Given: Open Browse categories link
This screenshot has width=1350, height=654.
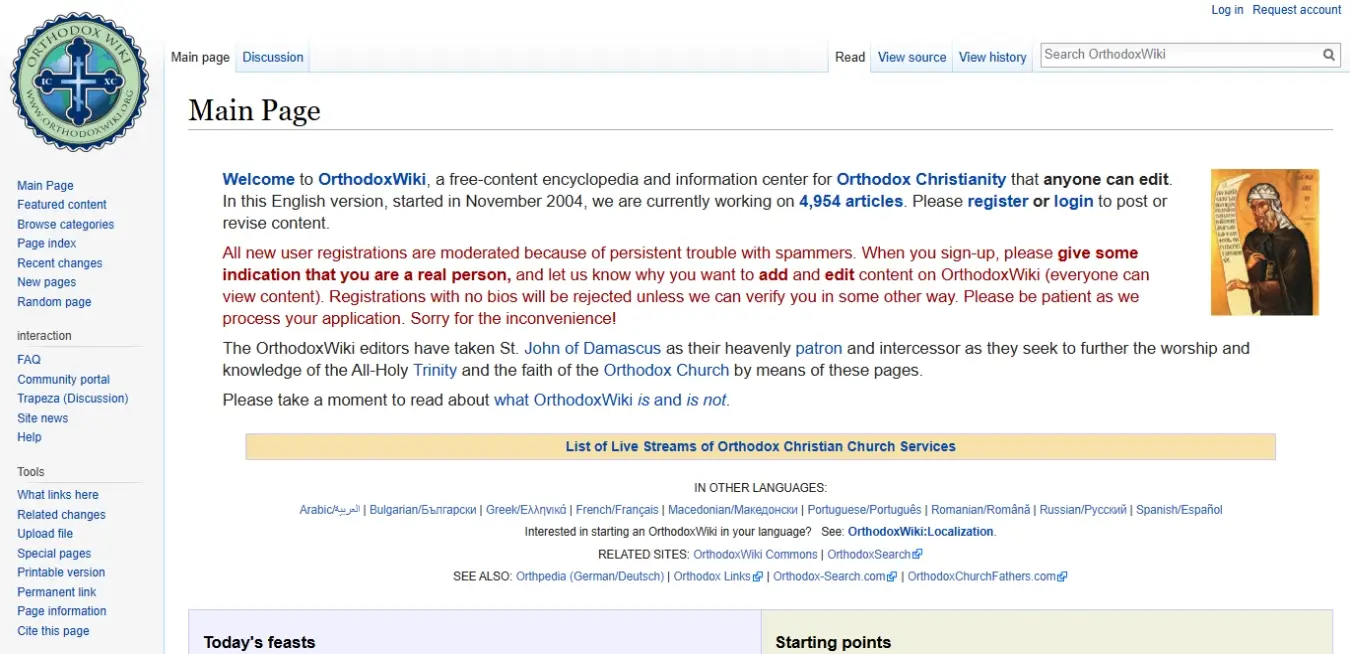Looking at the screenshot, I should click(x=66, y=225).
